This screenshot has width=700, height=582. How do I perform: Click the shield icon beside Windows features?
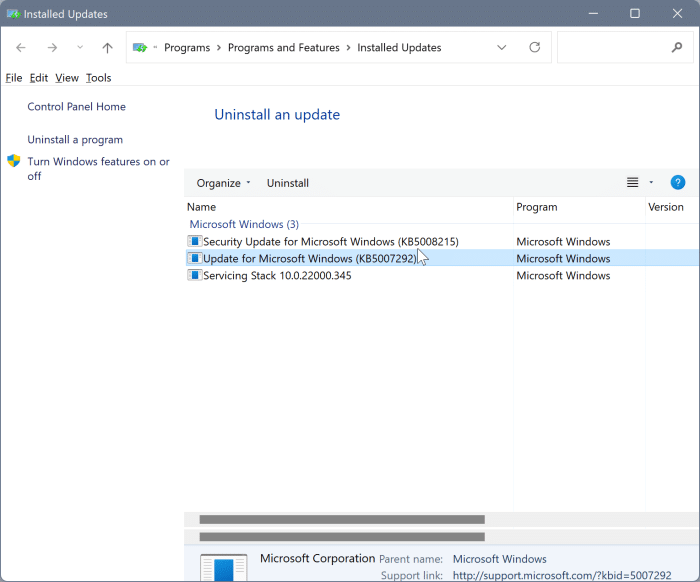coord(14,161)
